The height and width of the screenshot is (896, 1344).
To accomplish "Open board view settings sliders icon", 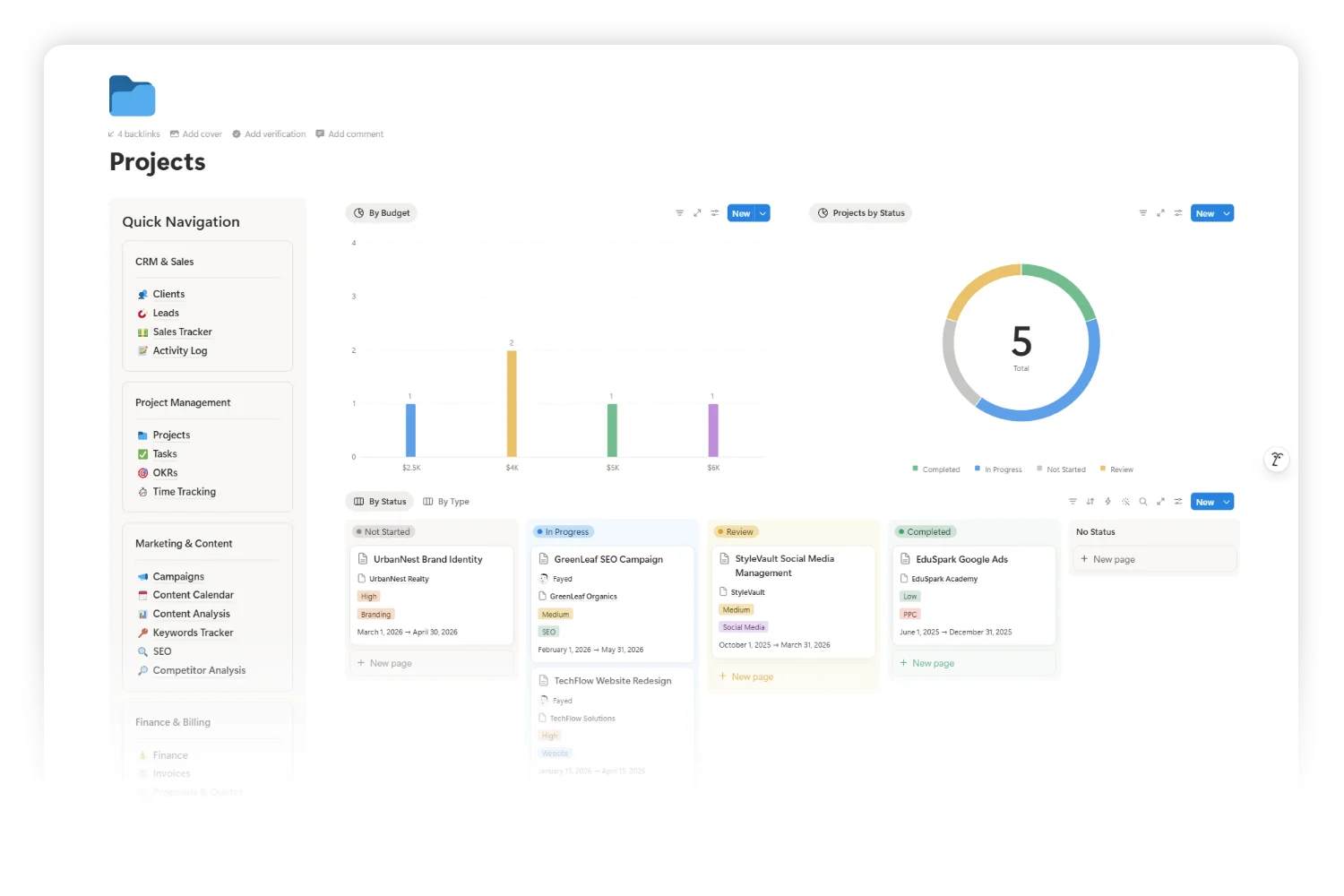I will pyautogui.click(x=1178, y=502).
